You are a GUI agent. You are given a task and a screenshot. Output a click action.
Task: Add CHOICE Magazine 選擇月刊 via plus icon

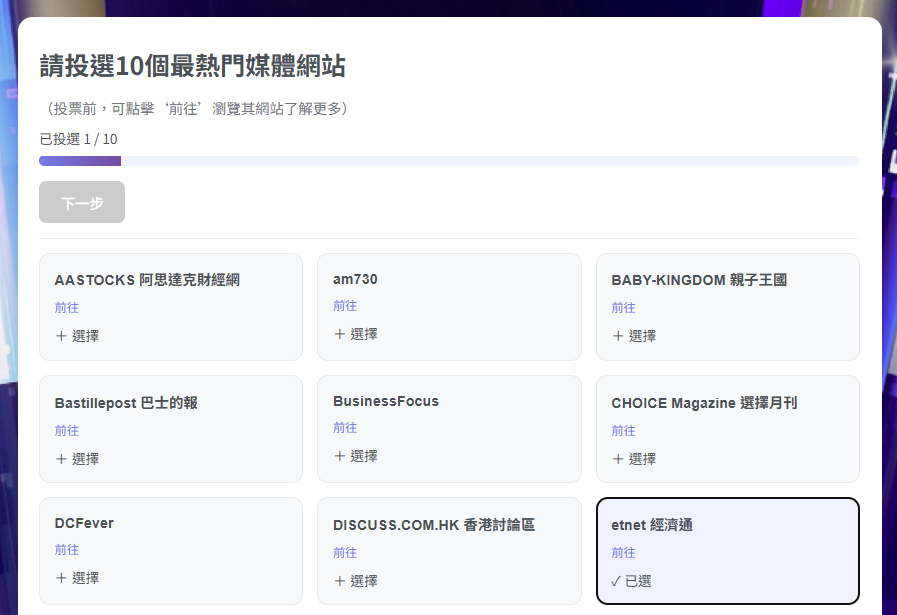pyautogui.click(x=634, y=459)
